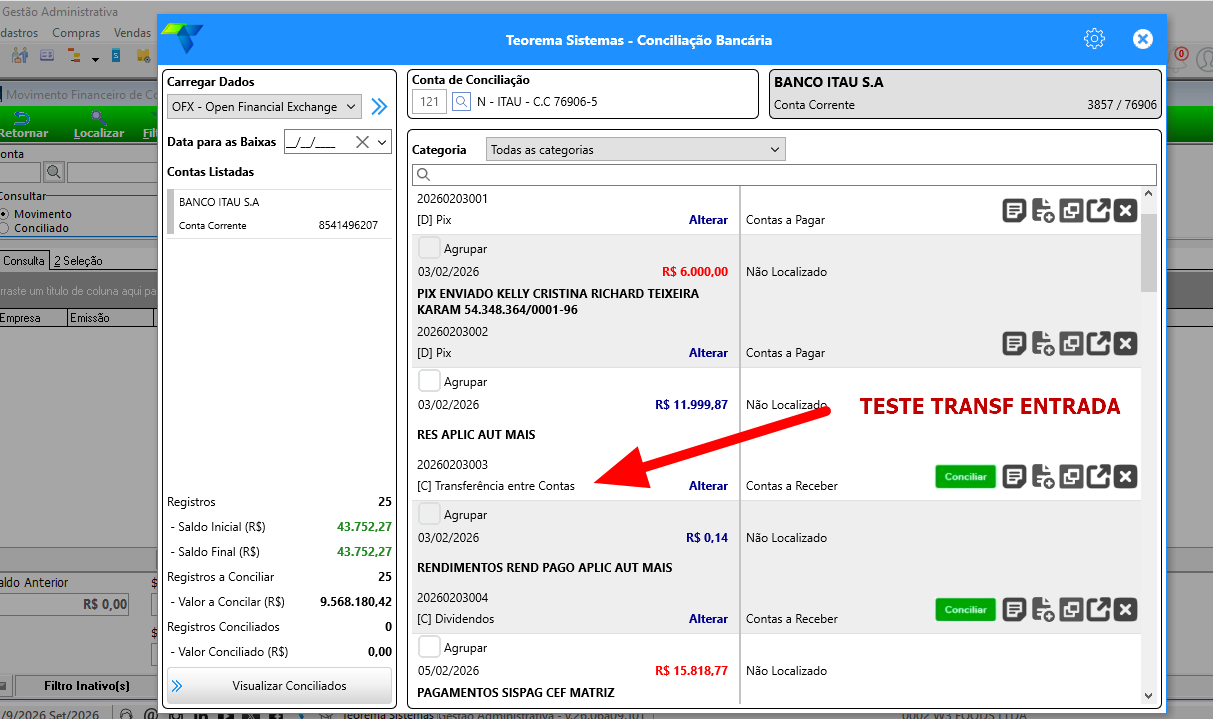Click Conciliar for Transferência entre Contas
The height and width of the screenshot is (719, 1213).
966,477
